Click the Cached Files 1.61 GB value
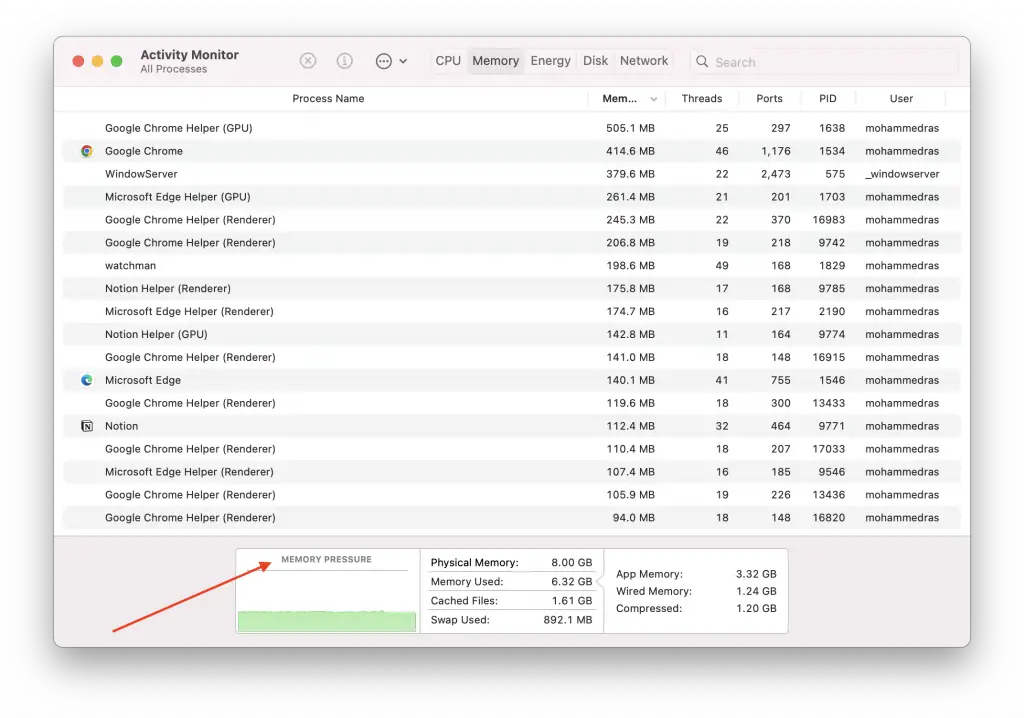Image resolution: width=1024 pixels, height=718 pixels. click(571, 600)
